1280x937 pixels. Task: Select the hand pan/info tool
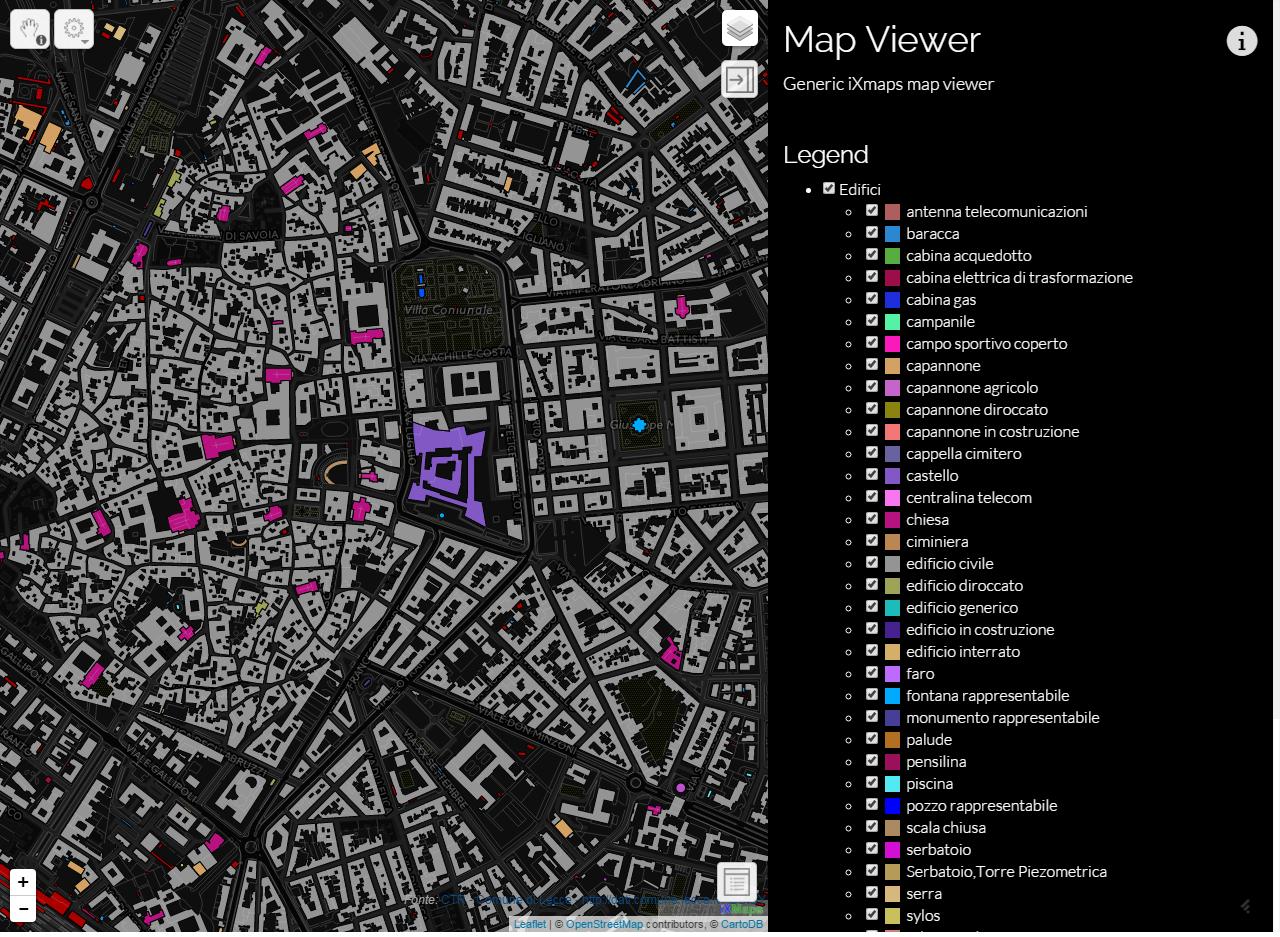click(30, 29)
